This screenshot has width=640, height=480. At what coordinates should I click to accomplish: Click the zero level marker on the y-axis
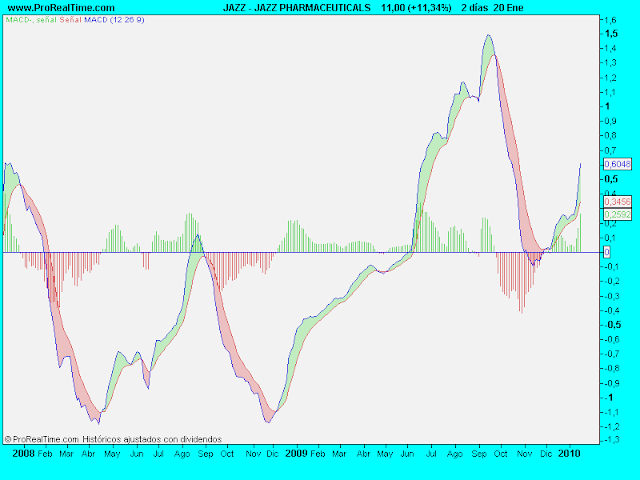pyautogui.click(x=607, y=252)
